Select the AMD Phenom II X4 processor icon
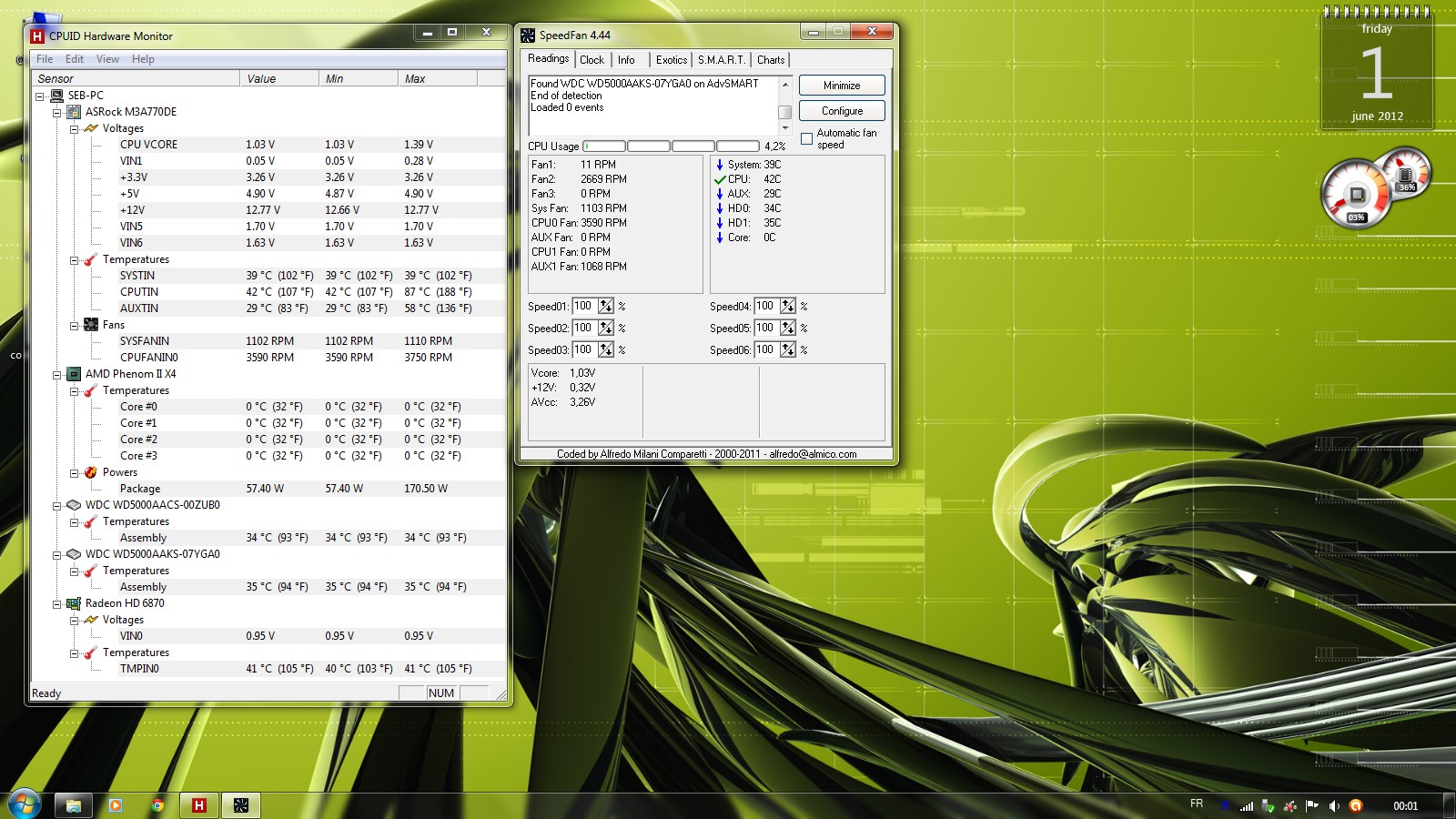The image size is (1456, 819). [x=74, y=374]
